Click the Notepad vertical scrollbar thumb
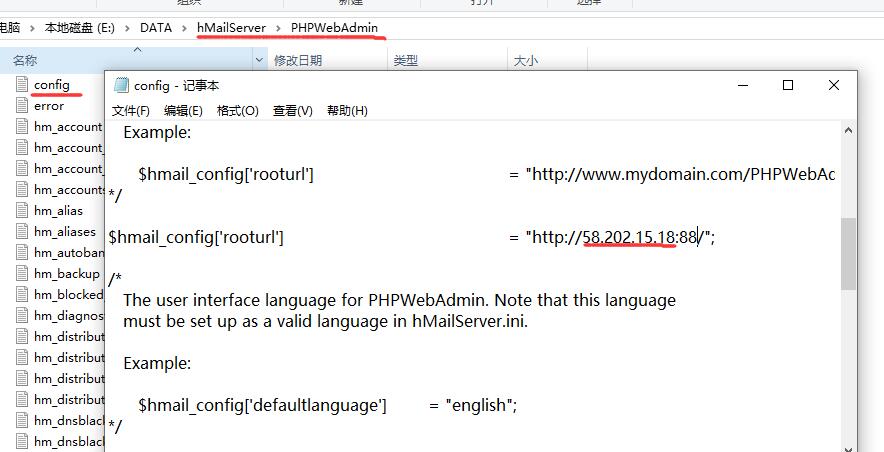This screenshot has width=884, height=452. point(848,254)
